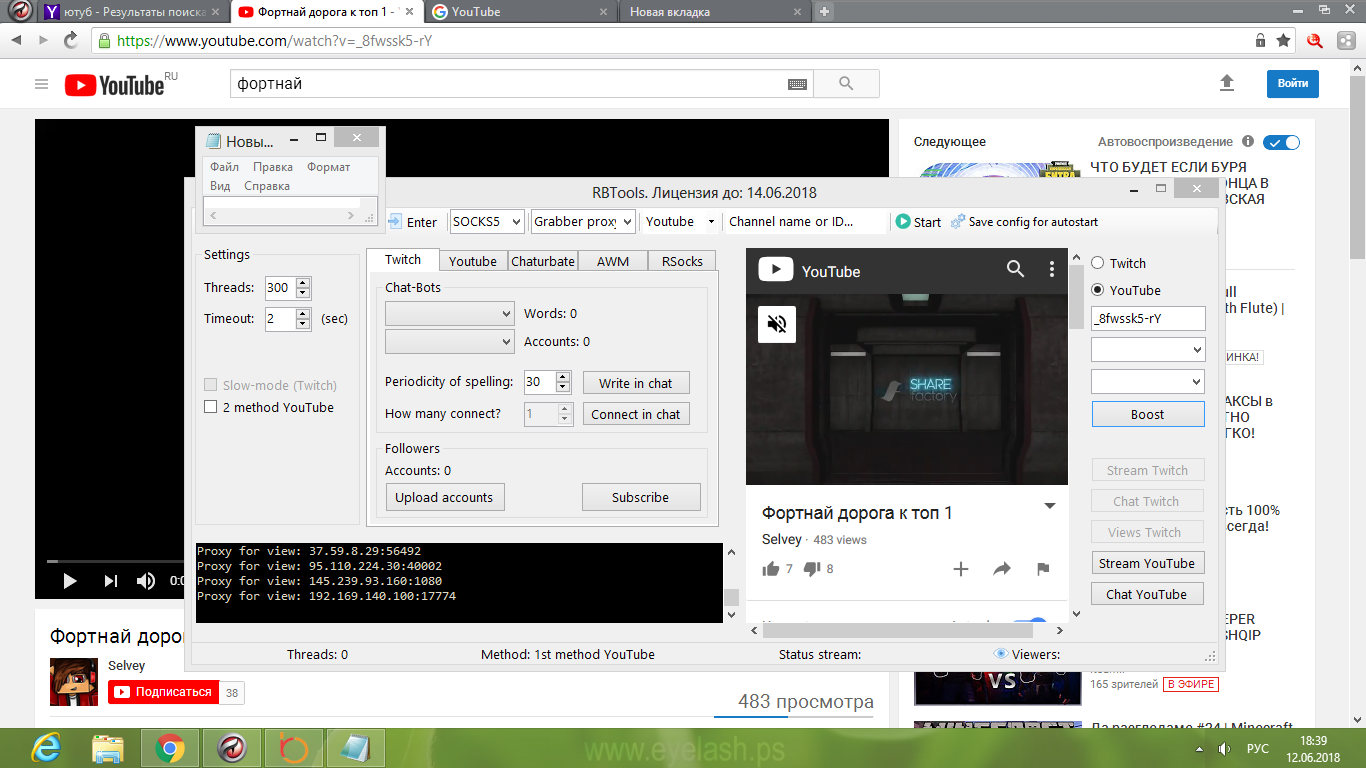The height and width of the screenshot is (768, 1366).
Task: Open the Правка menu in Notepad
Action: pyautogui.click(x=272, y=167)
